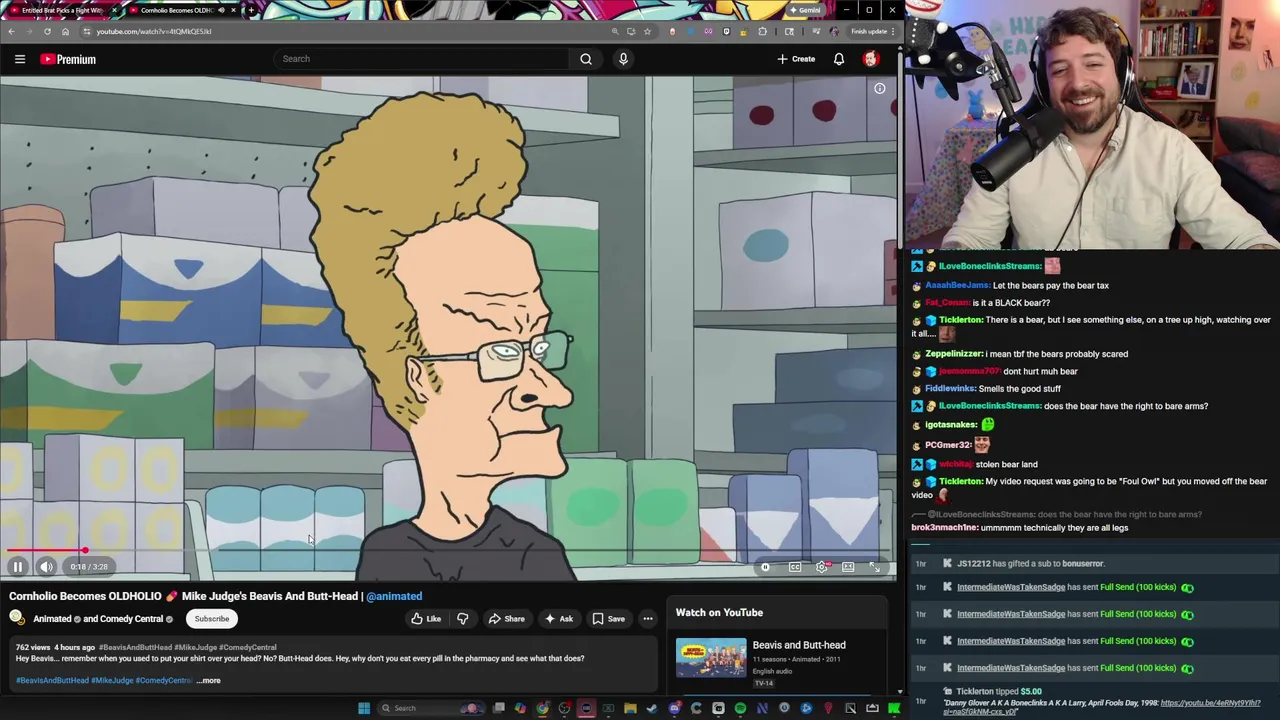Close the Entitled Brat Picks a Fight tab

pyautogui.click(x=114, y=10)
